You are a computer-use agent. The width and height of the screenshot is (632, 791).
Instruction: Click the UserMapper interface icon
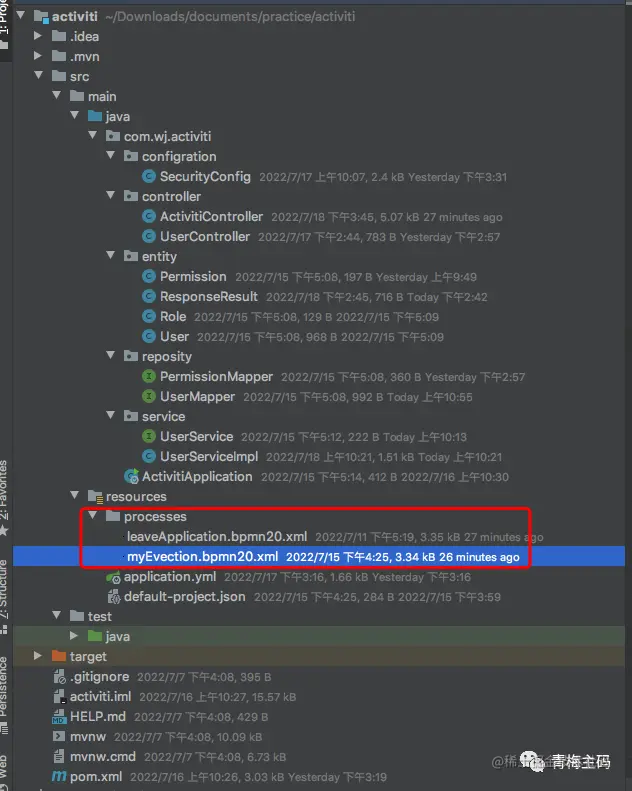pyautogui.click(x=149, y=396)
